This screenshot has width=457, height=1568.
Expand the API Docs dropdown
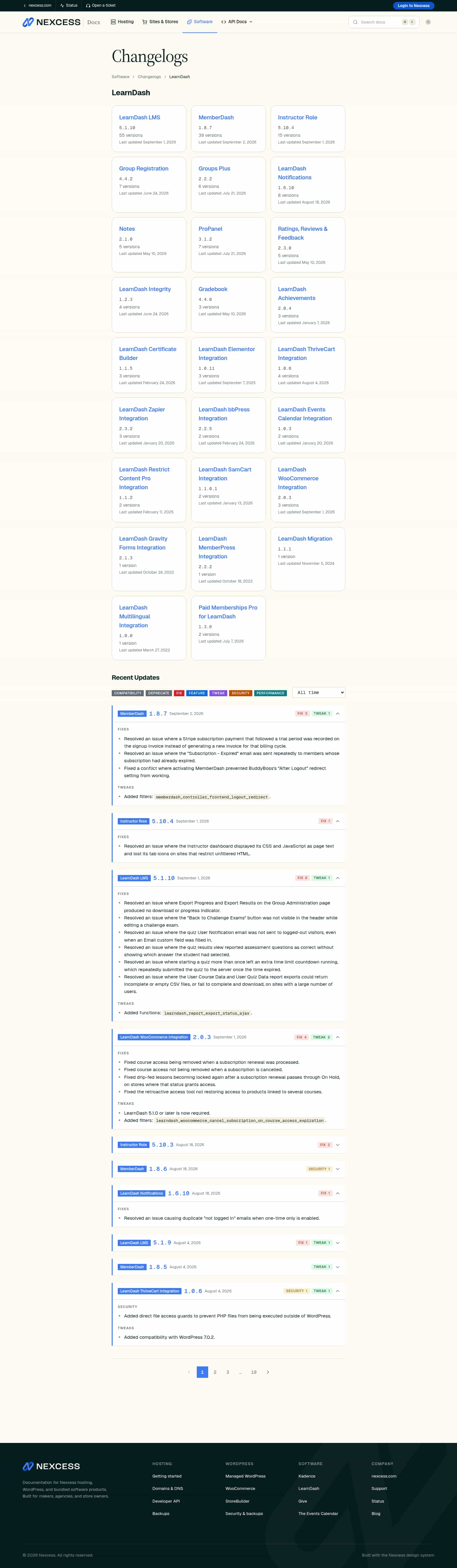pyautogui.click(x=237, y=22)
